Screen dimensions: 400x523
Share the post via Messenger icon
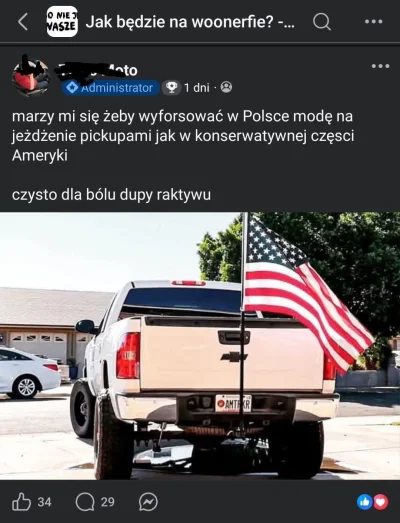pyautogui.click(x=148, y=502)
